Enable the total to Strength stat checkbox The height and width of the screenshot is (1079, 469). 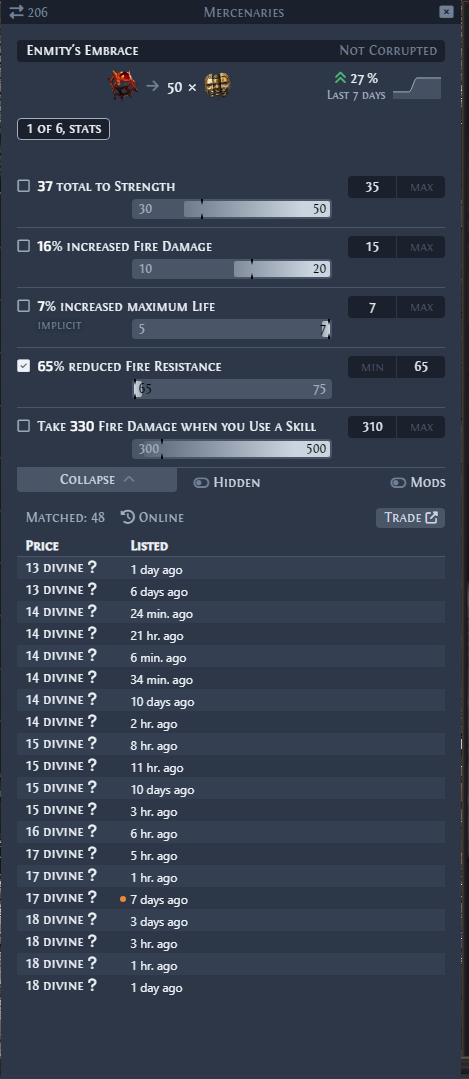(24, 186)
